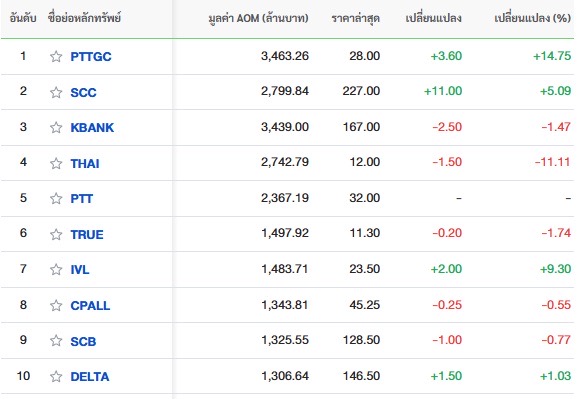Mark SCB with the star icon
Viewport: 585px width, 399px height.
56,340
